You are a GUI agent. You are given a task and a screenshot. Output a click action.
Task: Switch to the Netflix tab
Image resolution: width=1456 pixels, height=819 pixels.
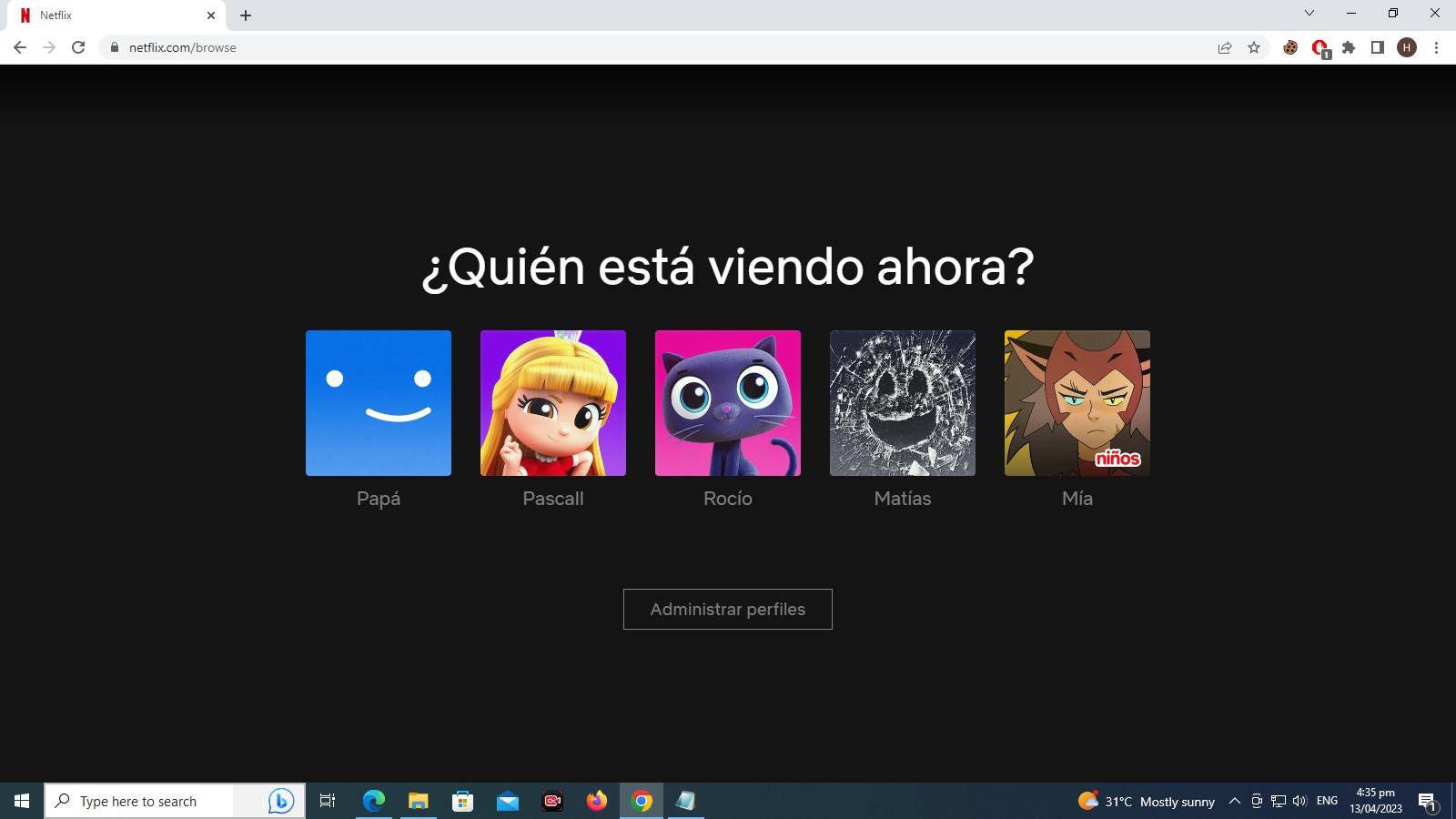click(115, 15)
